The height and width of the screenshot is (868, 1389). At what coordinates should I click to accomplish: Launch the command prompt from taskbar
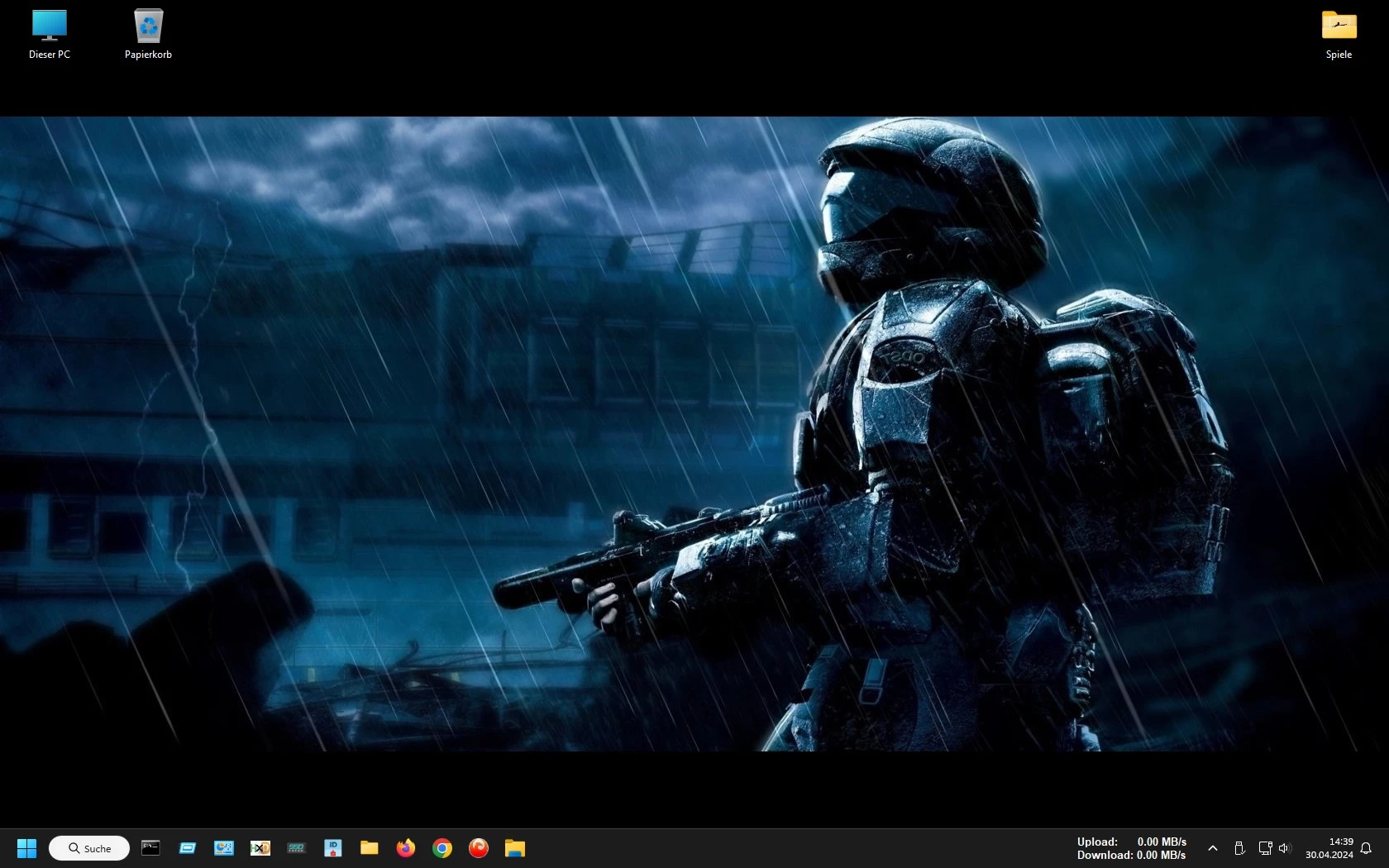click(x=150, y=847)
